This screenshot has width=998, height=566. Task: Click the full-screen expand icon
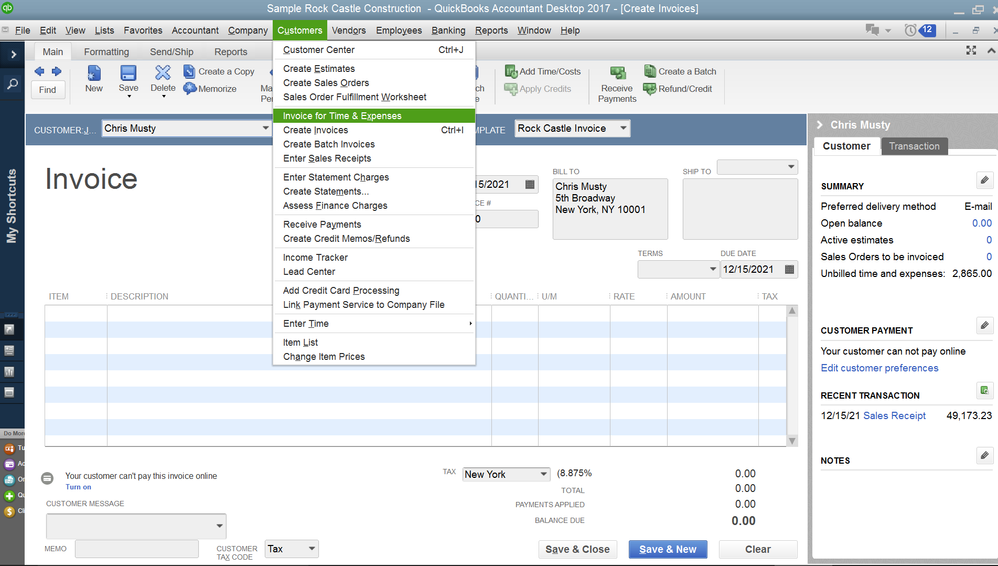pos(971,50)
